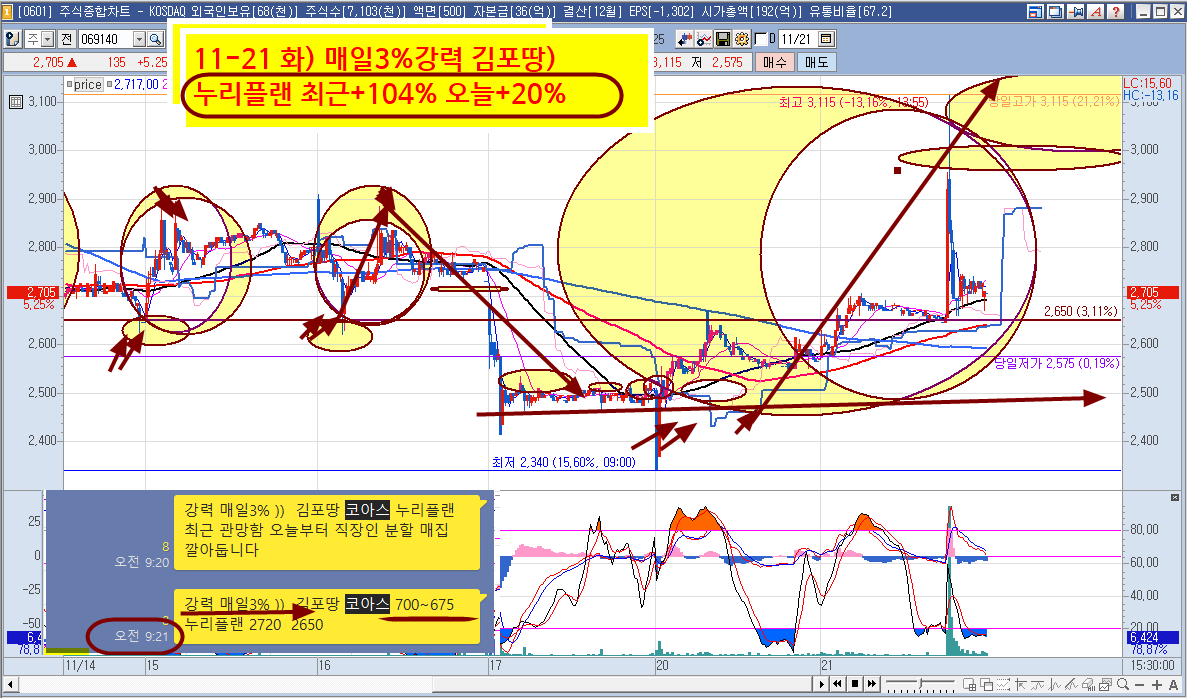Click the eraser tool icon
The width and height of the screenshot is (1187, 698).
[x=1089, y=685]
